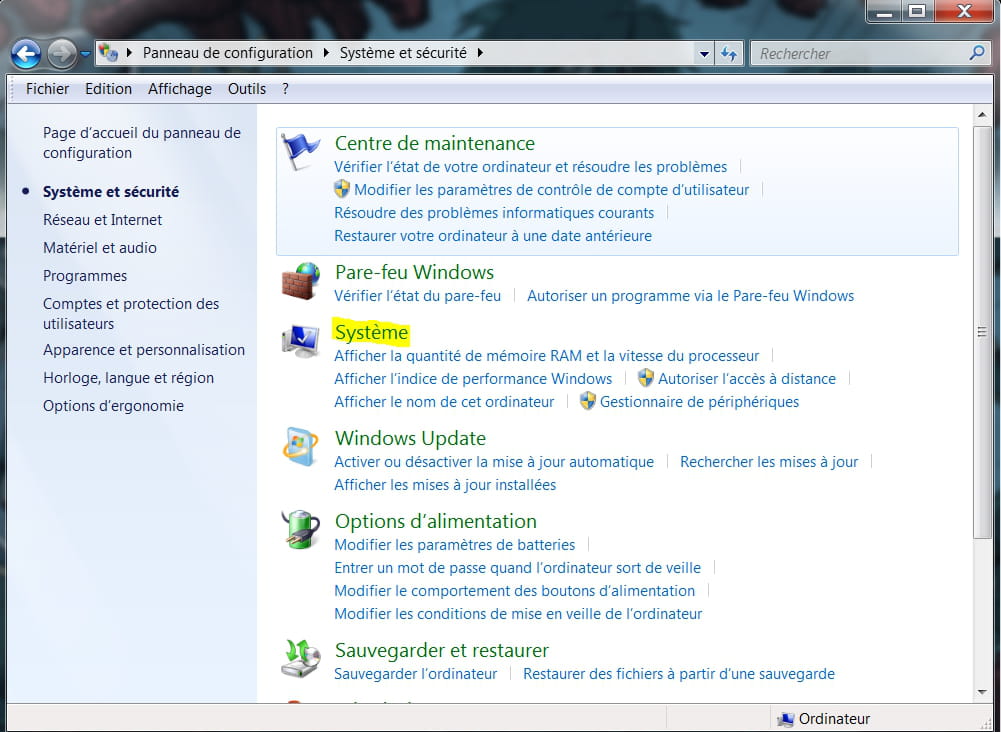Open the Affichage menu
1001x732 pixels.
180,89
